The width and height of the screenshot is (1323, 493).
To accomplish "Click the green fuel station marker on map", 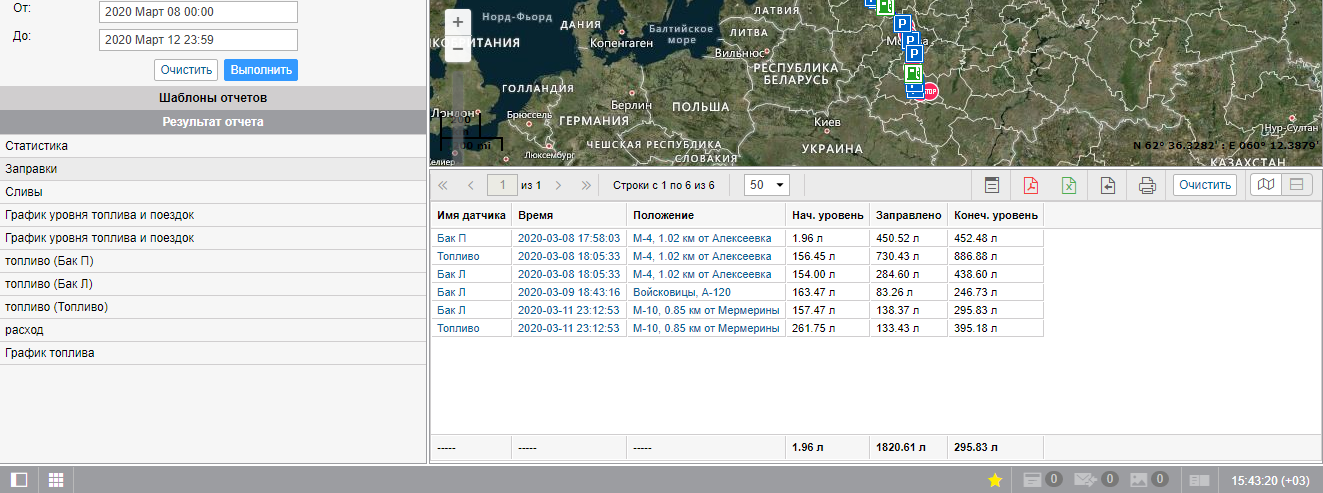I will click(913, 73).
